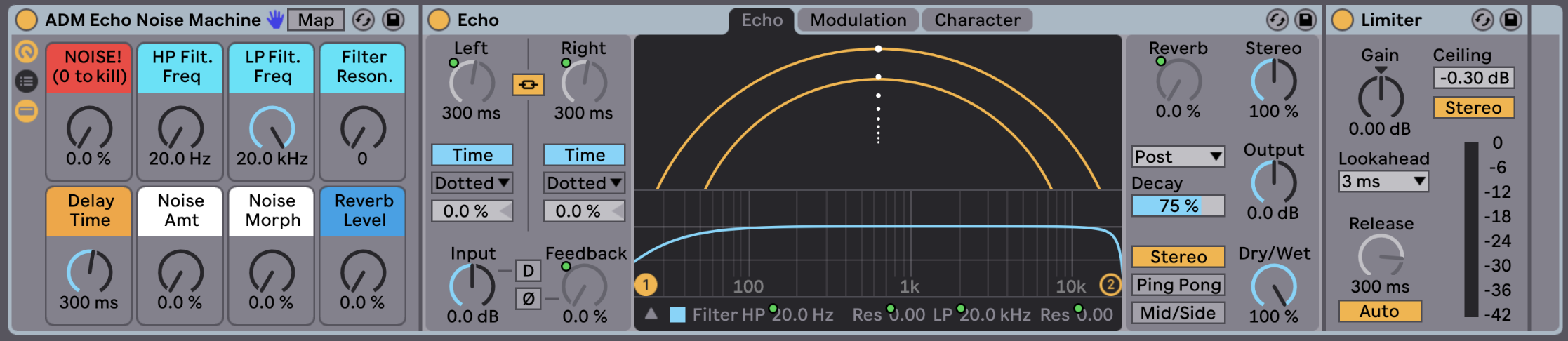
Task: Click the HP Filt. Freq macro knob
Action: [x=180, y=128]
